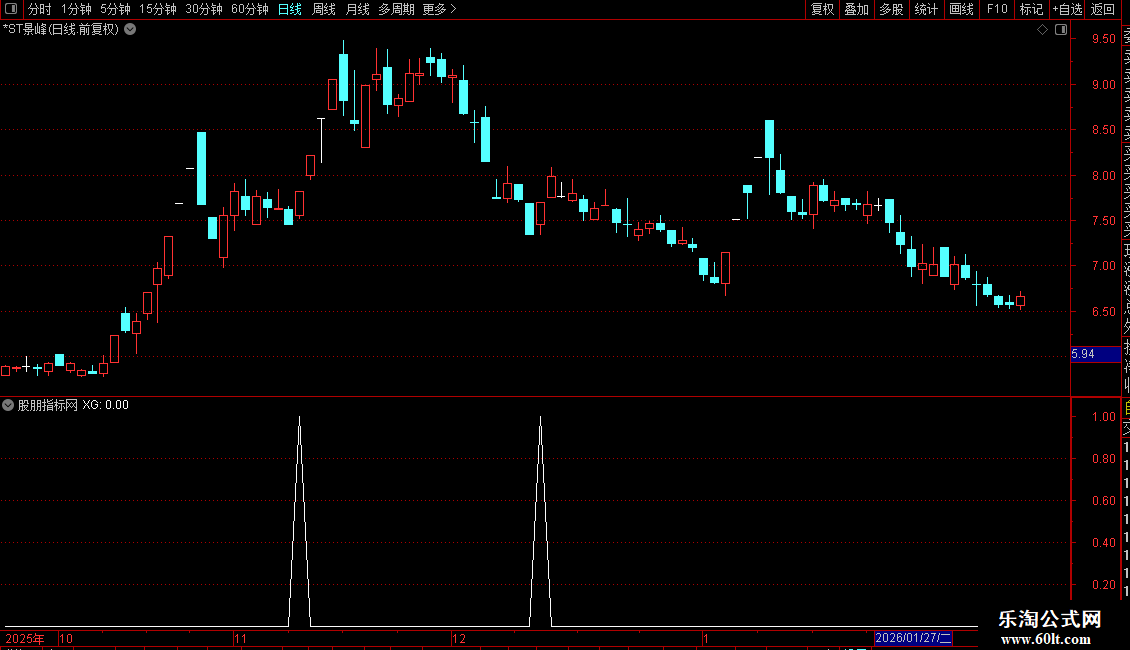Screen dimensions: 1130x650
Task: Select the 5分钟 period tab
Action: coord(115,9)
